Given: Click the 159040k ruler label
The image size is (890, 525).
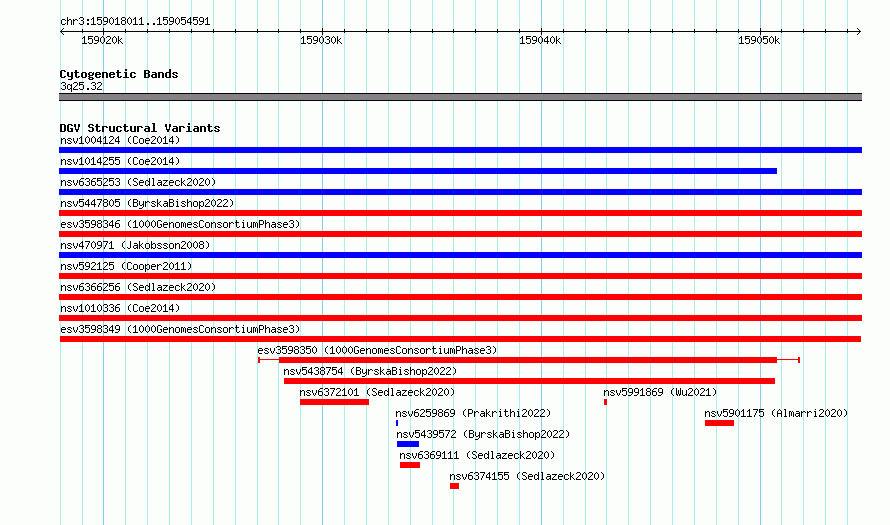Looking at the screenshot, I should point(540,40).
